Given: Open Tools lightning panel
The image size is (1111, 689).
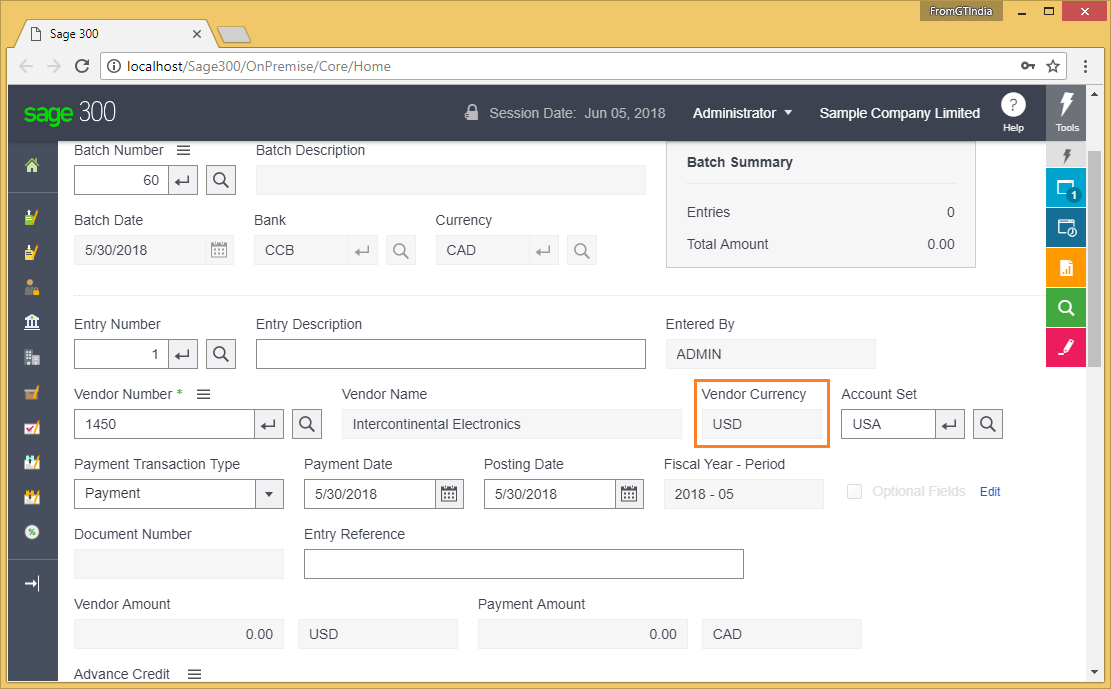Looking at the screenshot, I should click(1066, 112).
